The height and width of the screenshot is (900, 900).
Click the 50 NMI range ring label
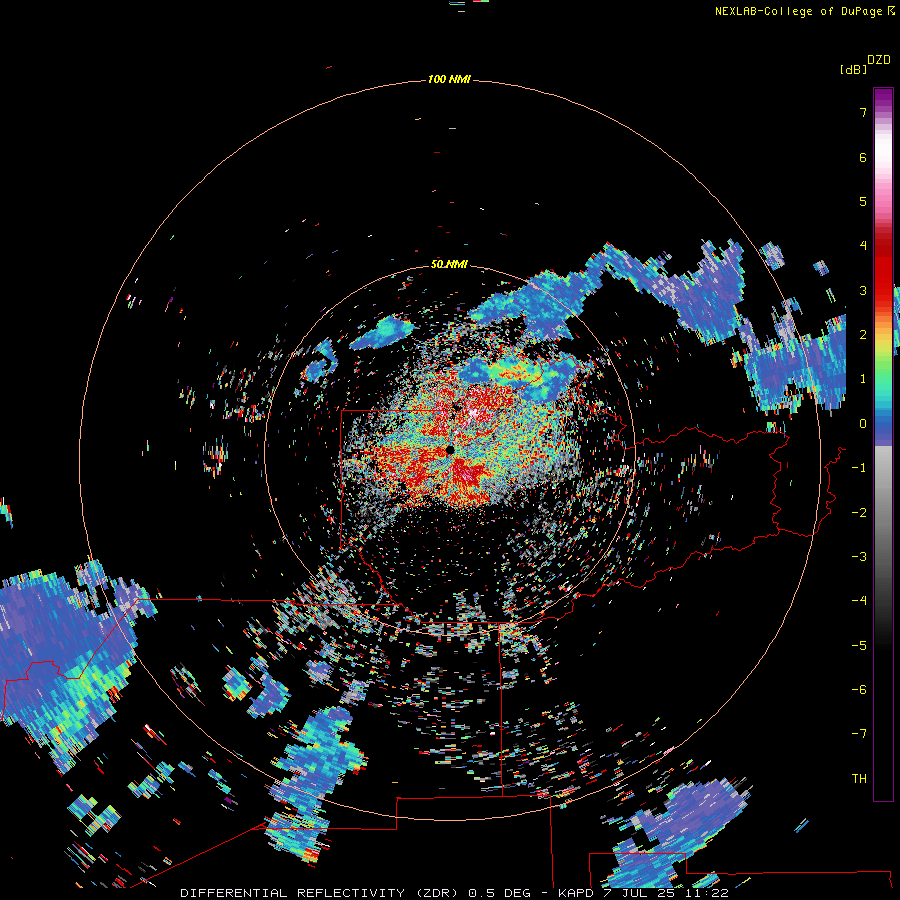tap(449, 264)
